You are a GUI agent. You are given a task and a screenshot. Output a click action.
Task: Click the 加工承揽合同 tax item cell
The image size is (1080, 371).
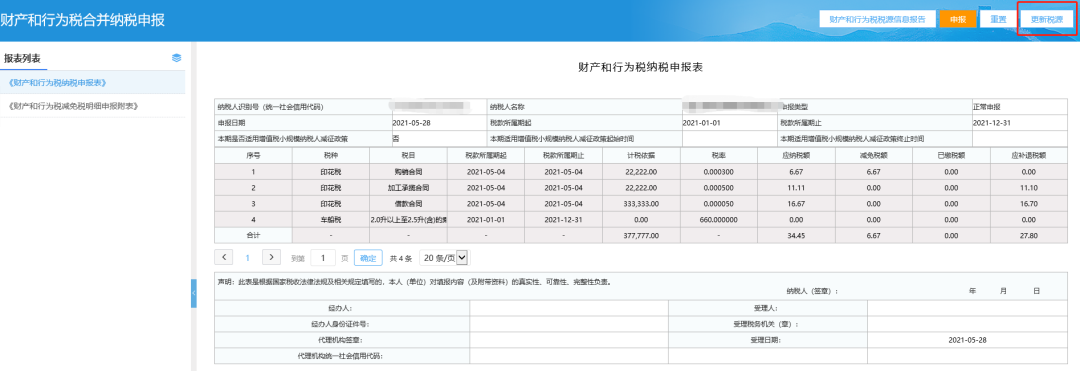[408, 187]
